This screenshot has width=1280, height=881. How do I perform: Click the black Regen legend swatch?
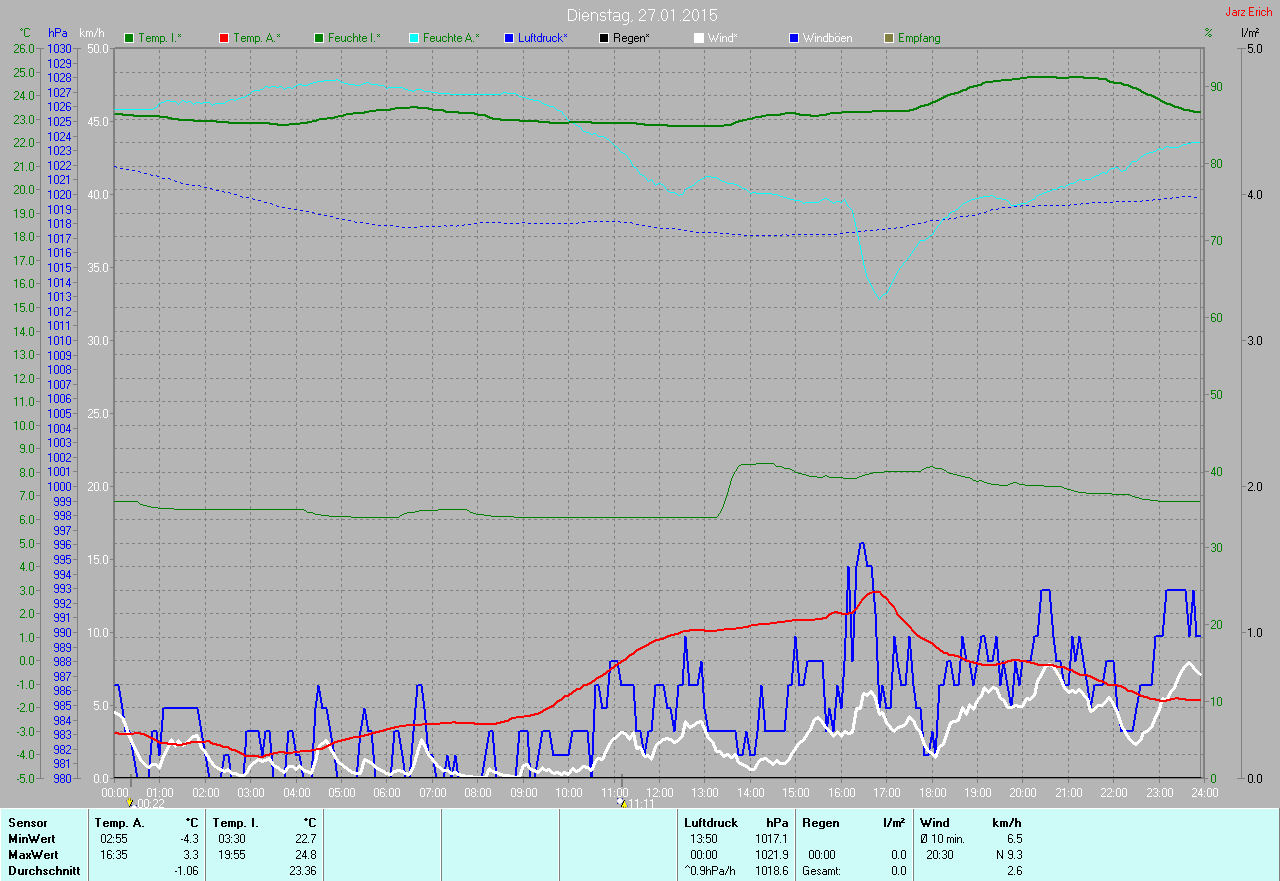604,38
